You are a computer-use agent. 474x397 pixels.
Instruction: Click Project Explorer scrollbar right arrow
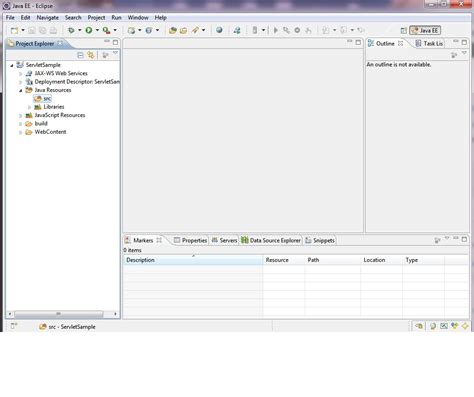point(115,314)
